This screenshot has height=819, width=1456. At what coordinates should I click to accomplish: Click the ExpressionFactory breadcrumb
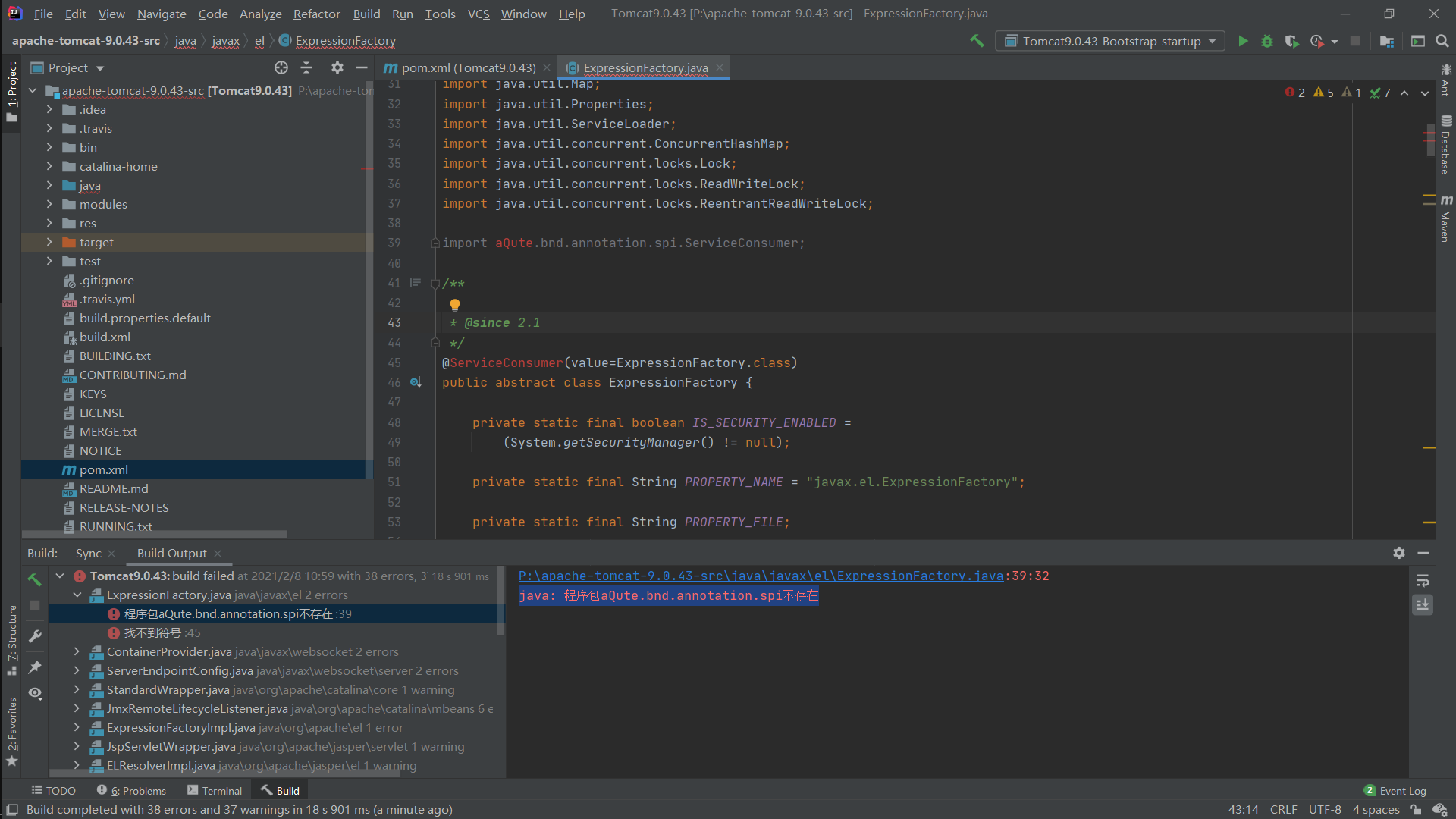[337, 41]
